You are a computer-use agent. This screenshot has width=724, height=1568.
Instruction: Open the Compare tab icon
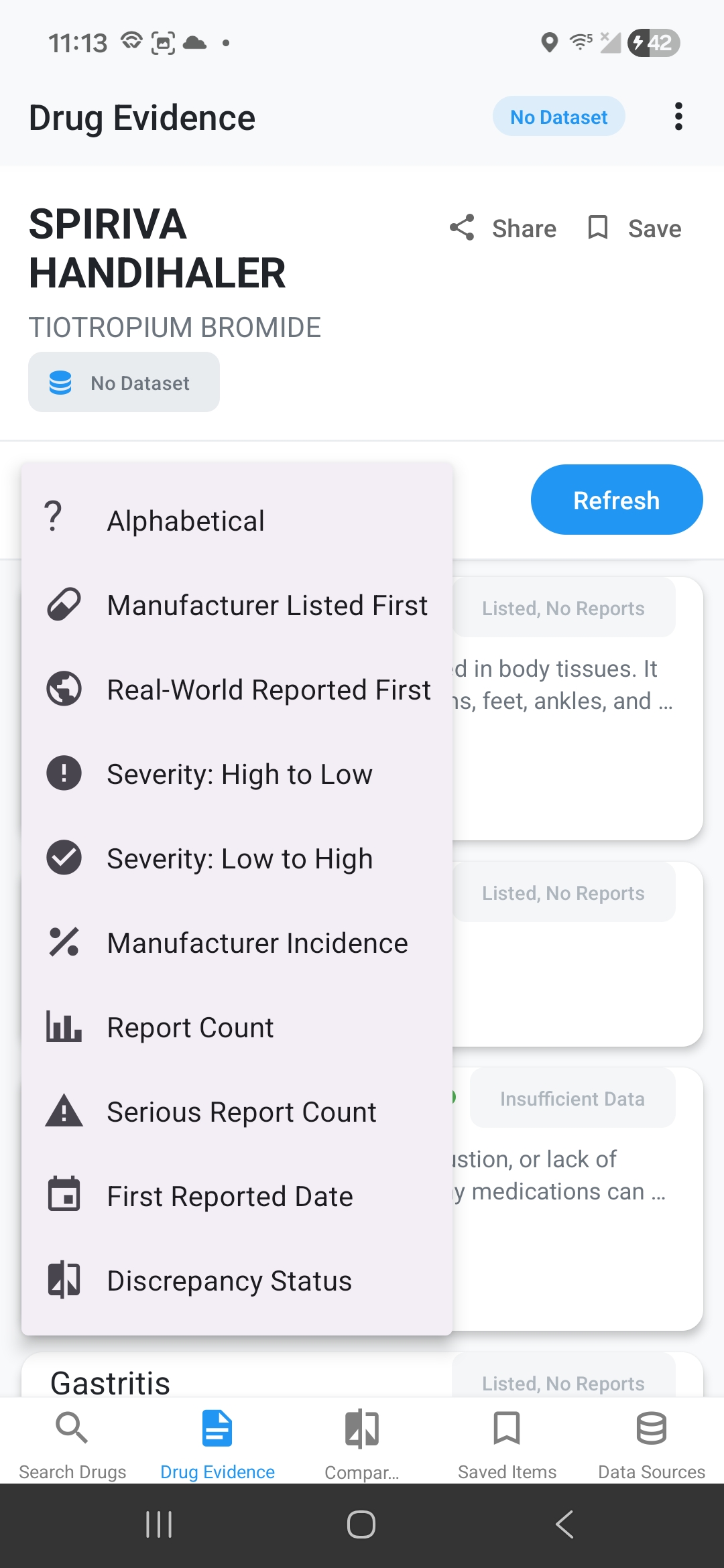(362, 1428)
